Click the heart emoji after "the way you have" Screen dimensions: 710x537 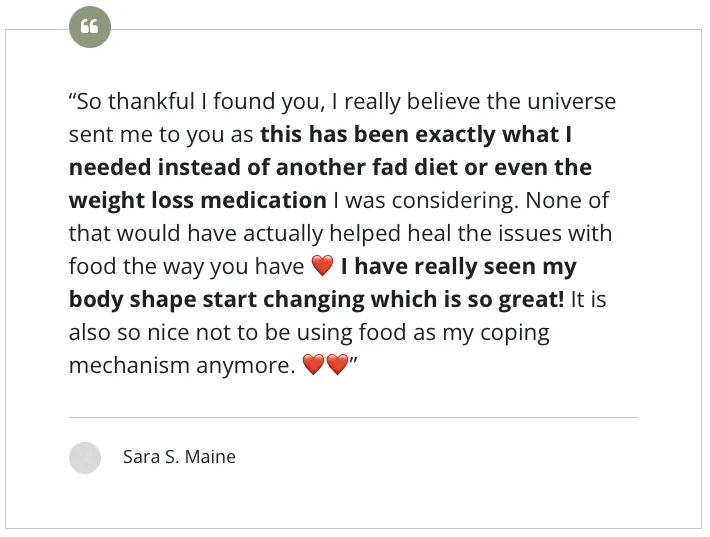(x=322, y=267)
